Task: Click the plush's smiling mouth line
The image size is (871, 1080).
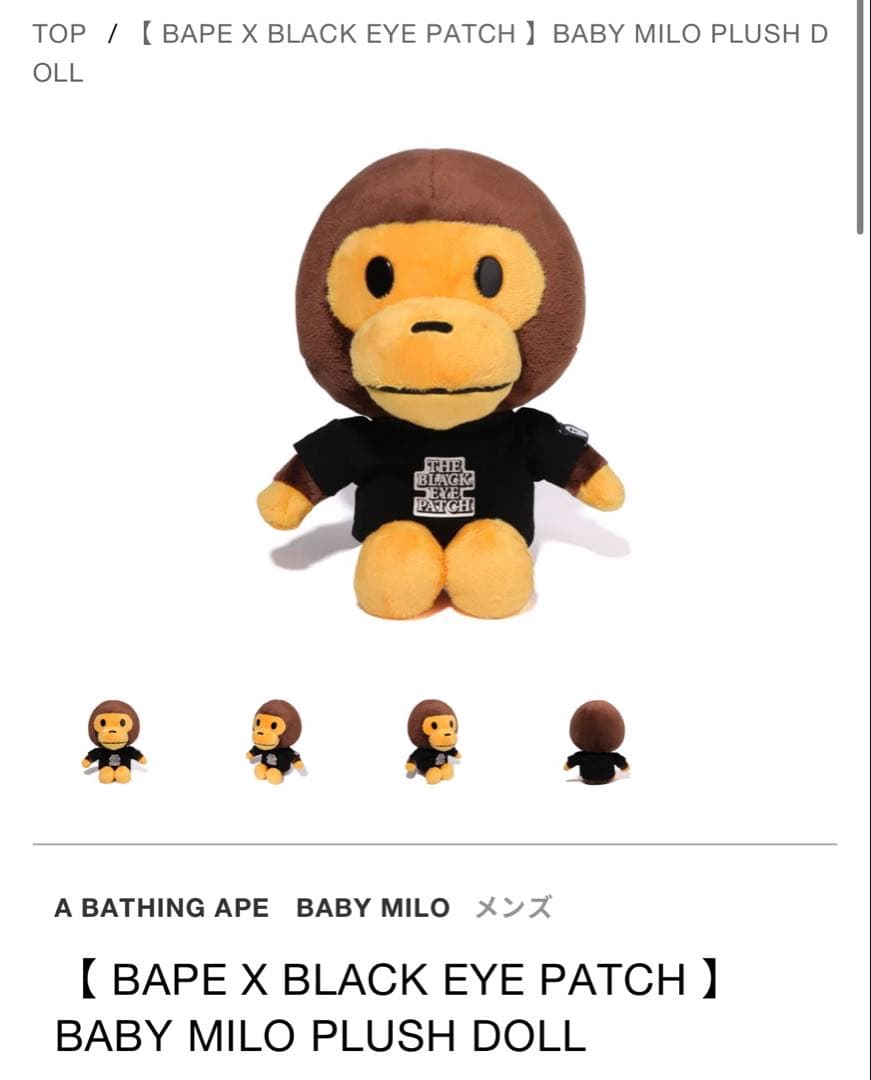Action: [441, 391]
